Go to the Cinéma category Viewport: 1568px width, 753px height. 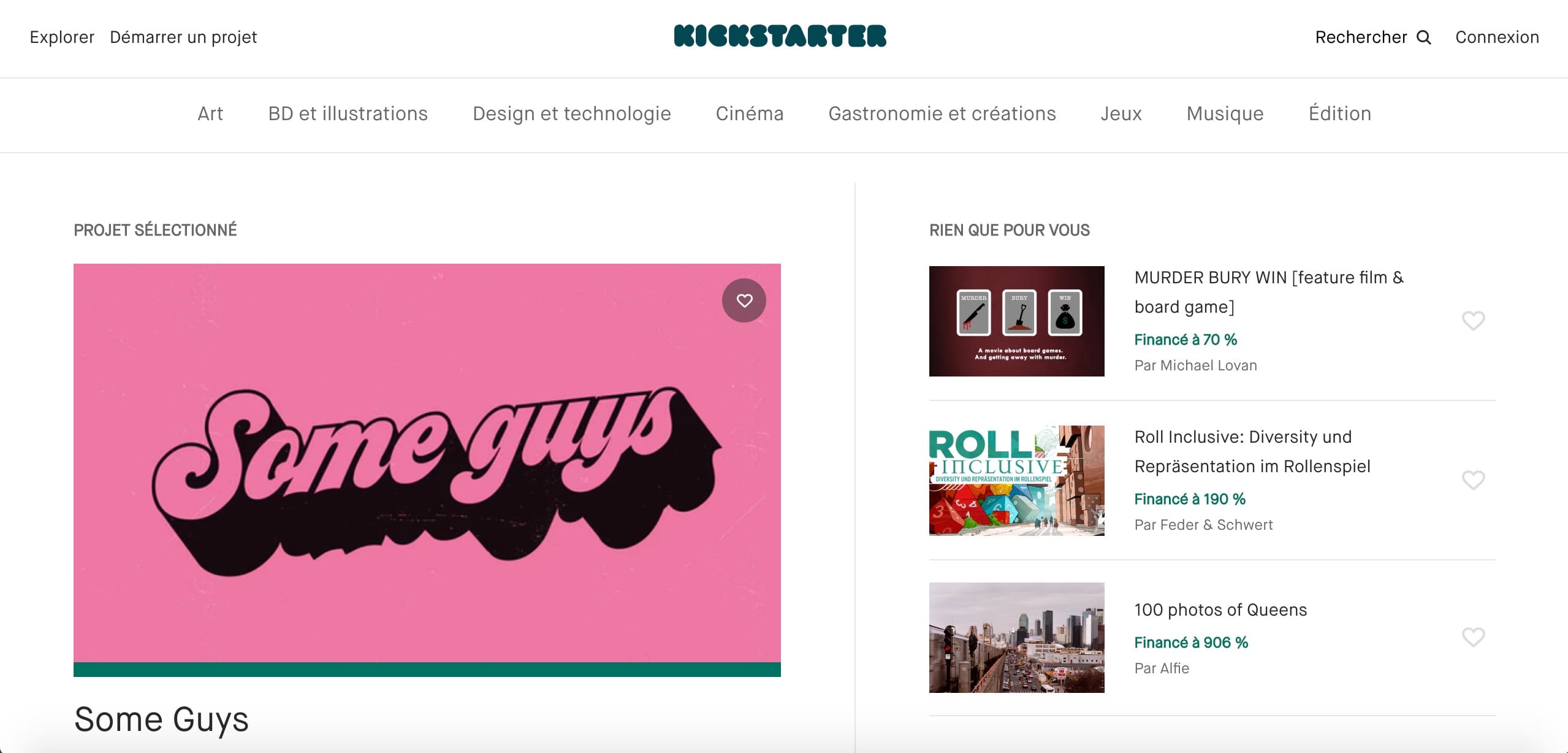pyautogui.click(x=750, y=113)
